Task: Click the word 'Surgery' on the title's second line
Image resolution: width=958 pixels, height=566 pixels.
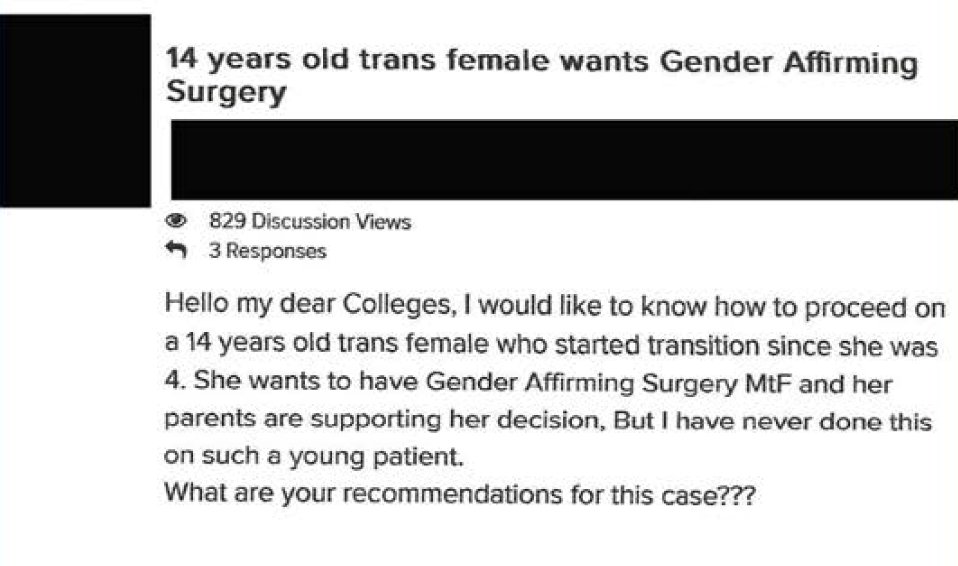Action: 226,94
